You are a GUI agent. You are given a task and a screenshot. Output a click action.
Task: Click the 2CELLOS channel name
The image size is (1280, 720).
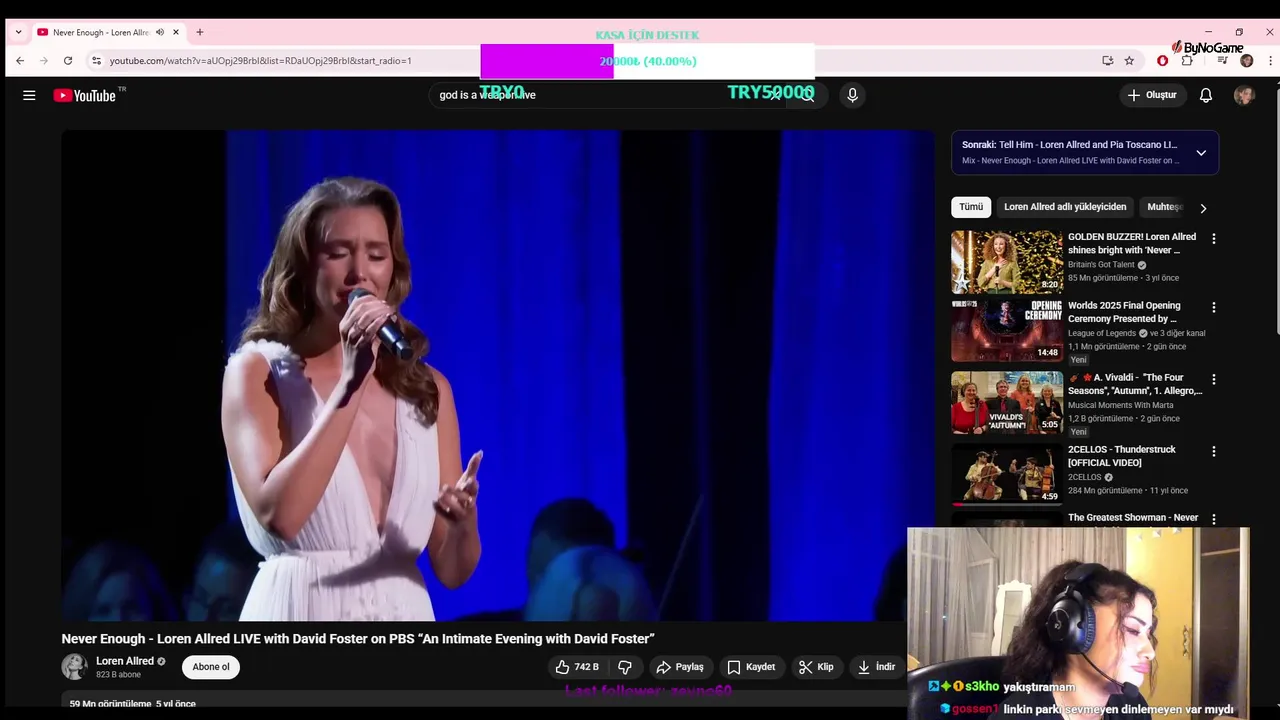point(1084,477)
